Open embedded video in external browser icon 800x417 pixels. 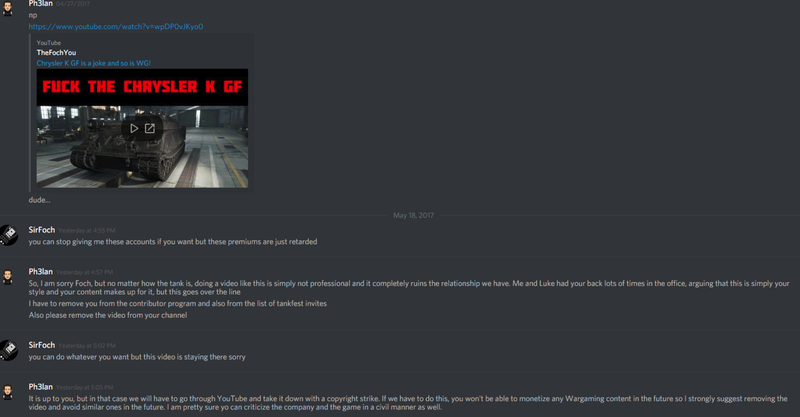click(149, 129)
